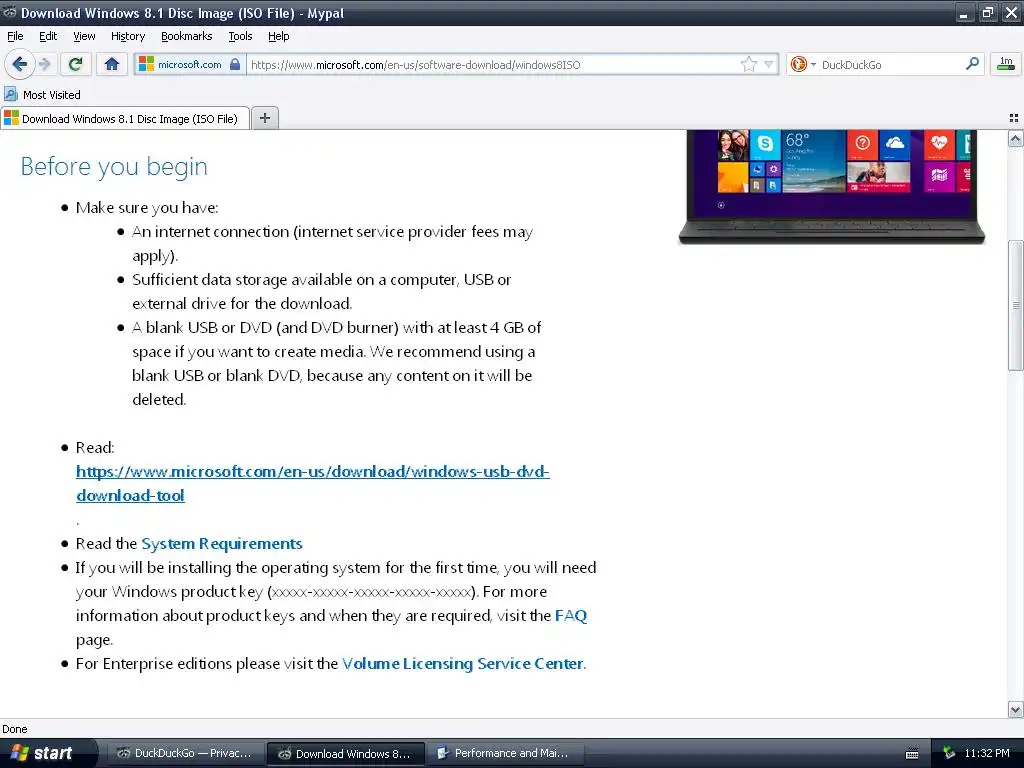Click the Forward navigation arrow
The height and width of the screenshot is (768, 1024).
pos(44,64)
